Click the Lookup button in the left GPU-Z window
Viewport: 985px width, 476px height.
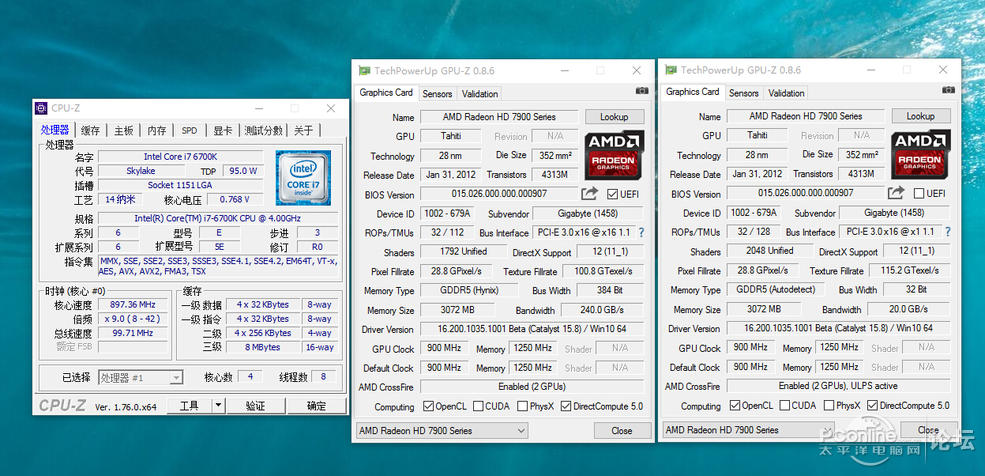[x=614, y=117]
